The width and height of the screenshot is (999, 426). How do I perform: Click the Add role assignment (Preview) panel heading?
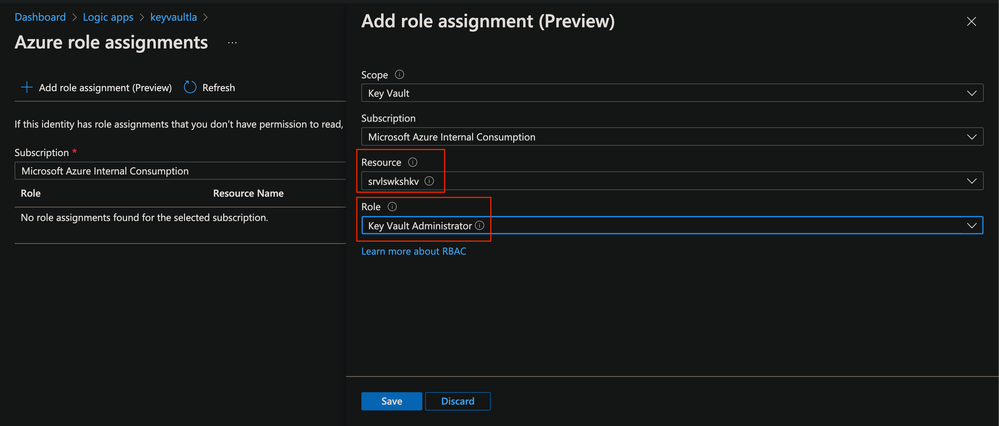coord(488,22)
